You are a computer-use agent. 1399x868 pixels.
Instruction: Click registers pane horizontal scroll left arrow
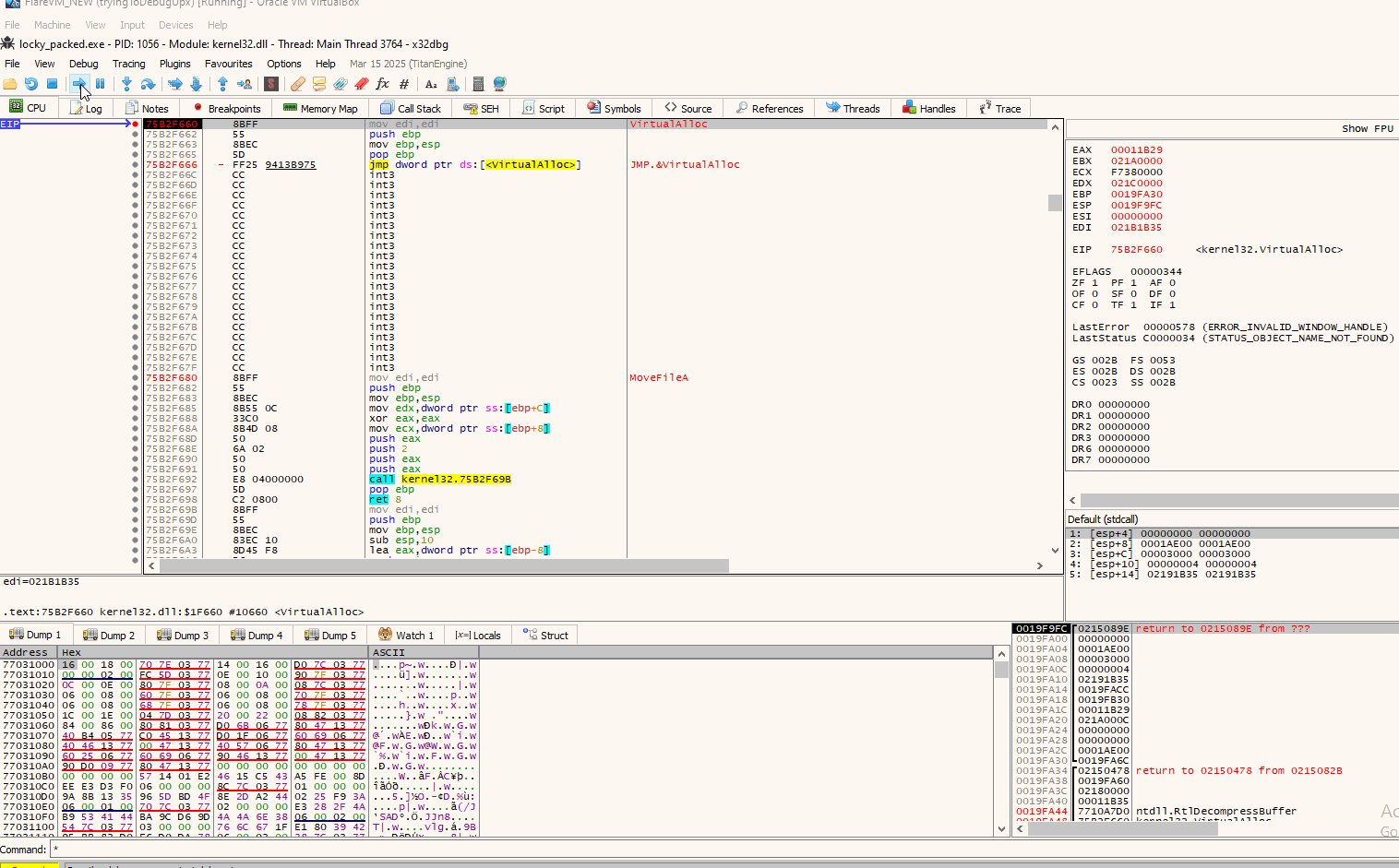[1073, 500]
